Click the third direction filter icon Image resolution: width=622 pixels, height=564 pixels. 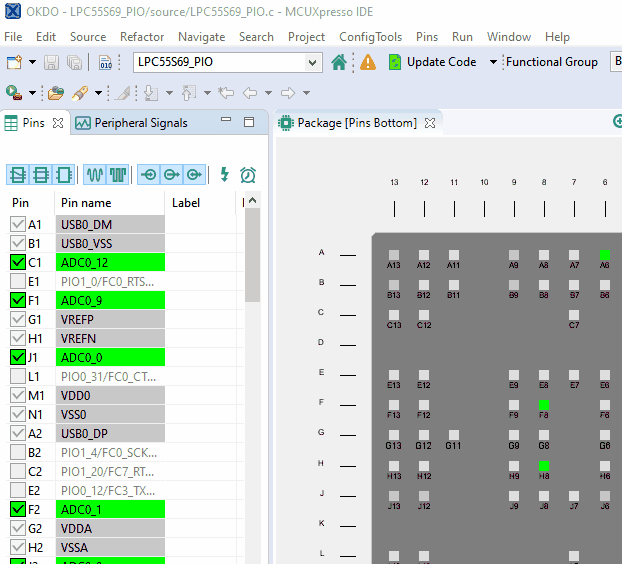194,175
